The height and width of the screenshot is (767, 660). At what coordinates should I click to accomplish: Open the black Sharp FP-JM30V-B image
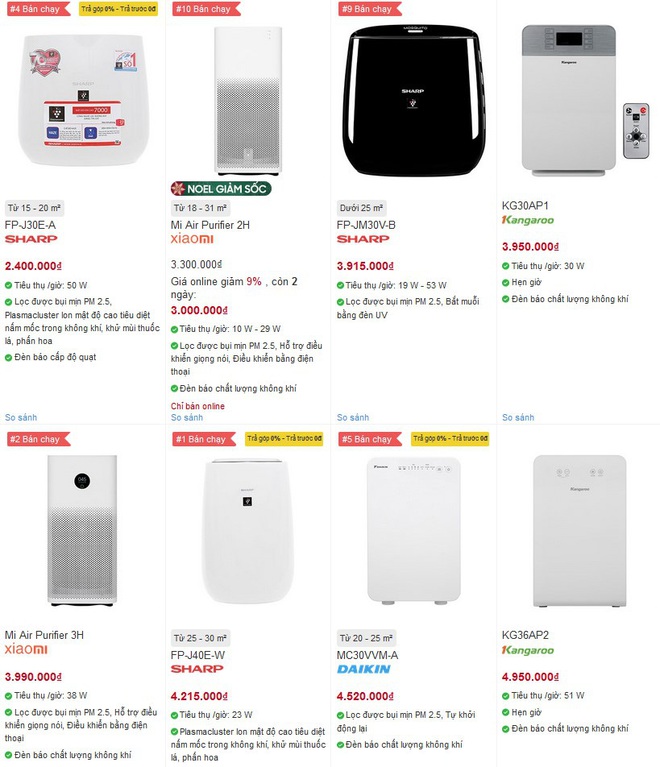414,100
